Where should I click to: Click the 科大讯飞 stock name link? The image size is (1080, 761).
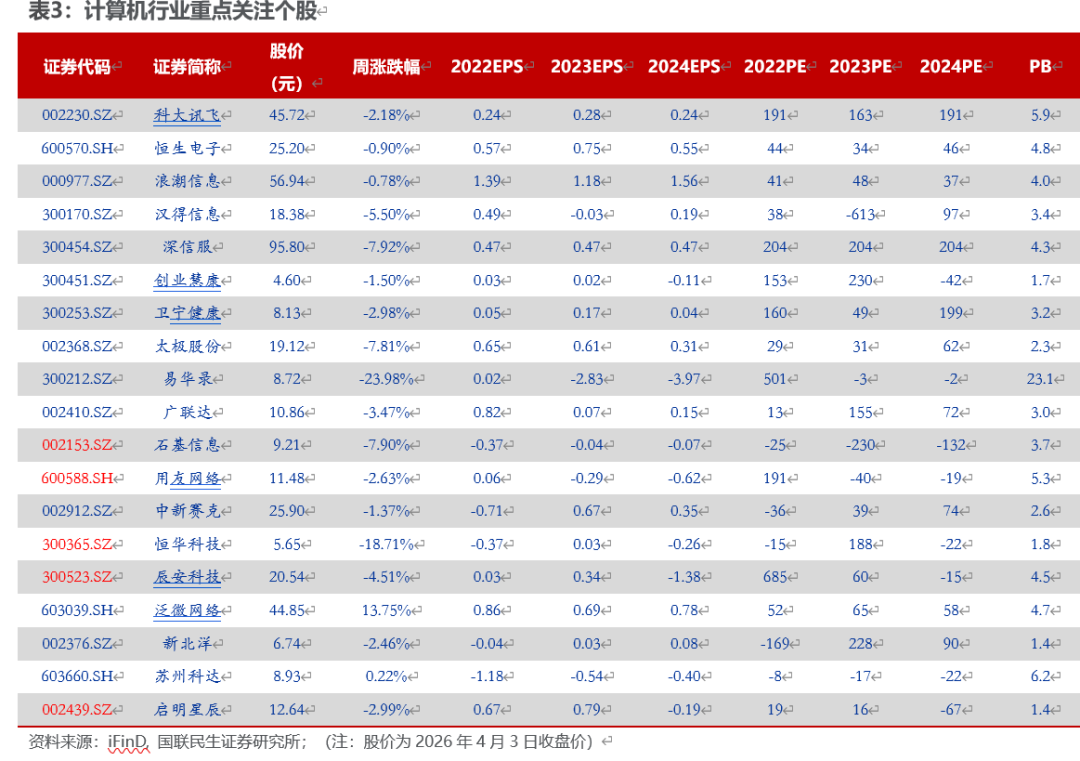pos(186,115)
